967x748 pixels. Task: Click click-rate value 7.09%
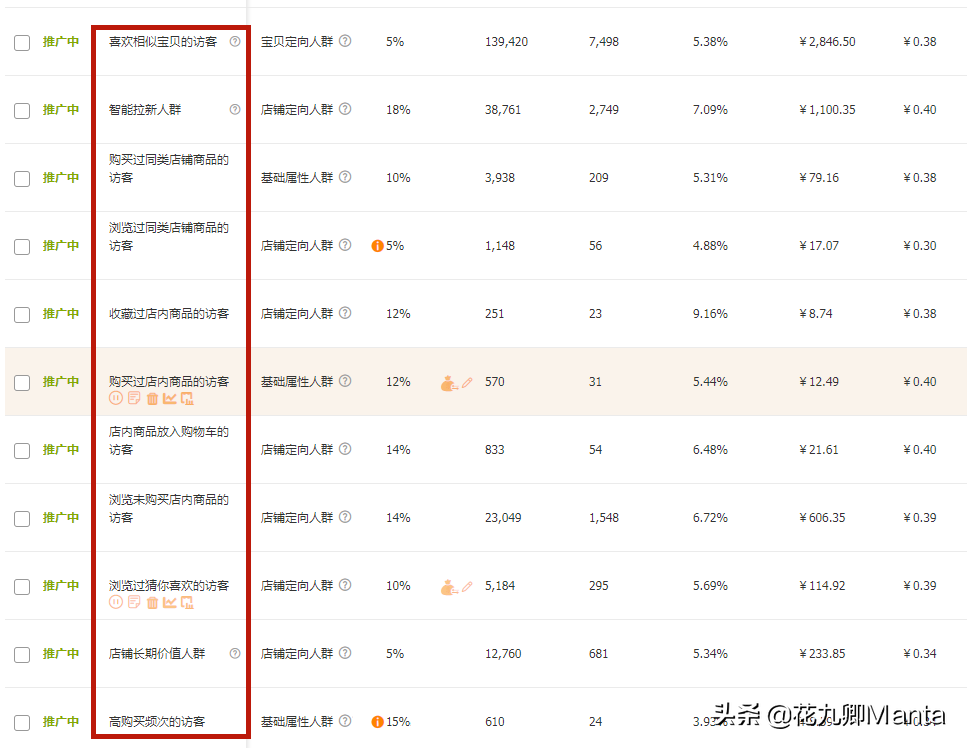pos(710,109)
